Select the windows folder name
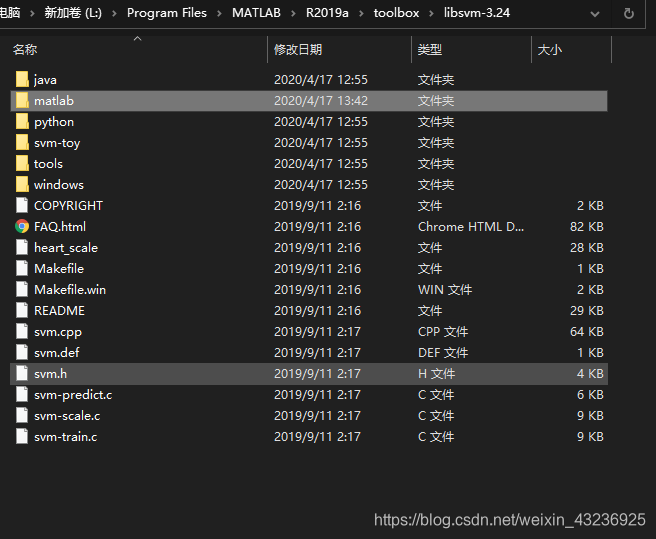The height and width of the screenshot is (539, 656). (x=59, y=185)
